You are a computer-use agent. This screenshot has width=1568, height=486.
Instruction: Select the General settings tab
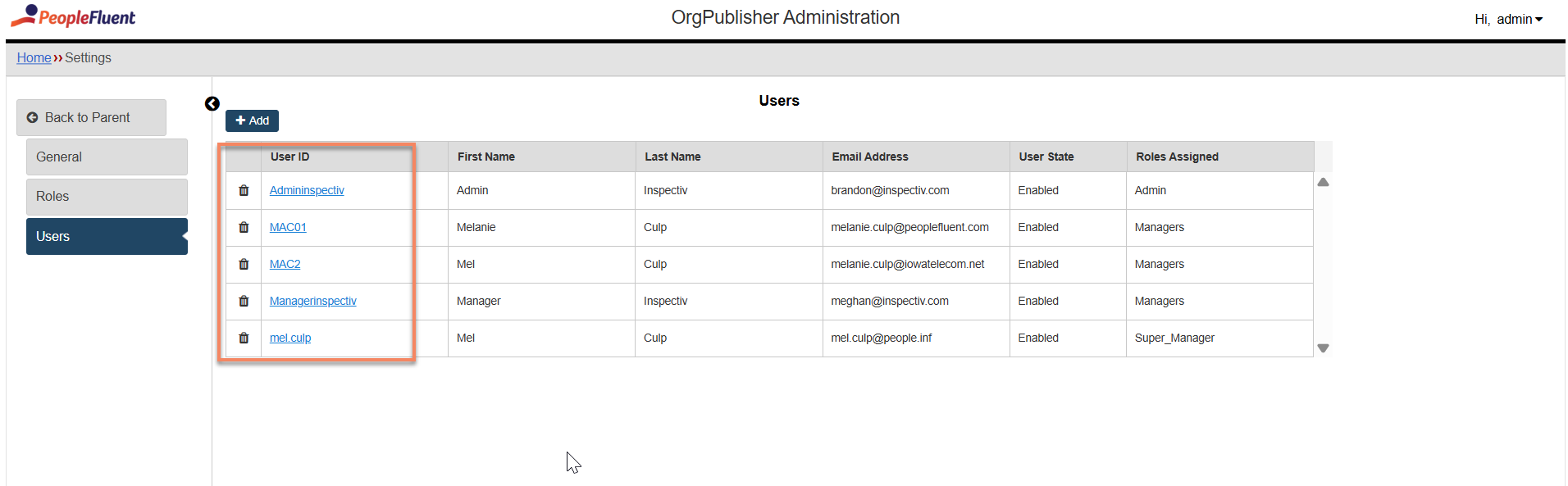tap(107, 157)
